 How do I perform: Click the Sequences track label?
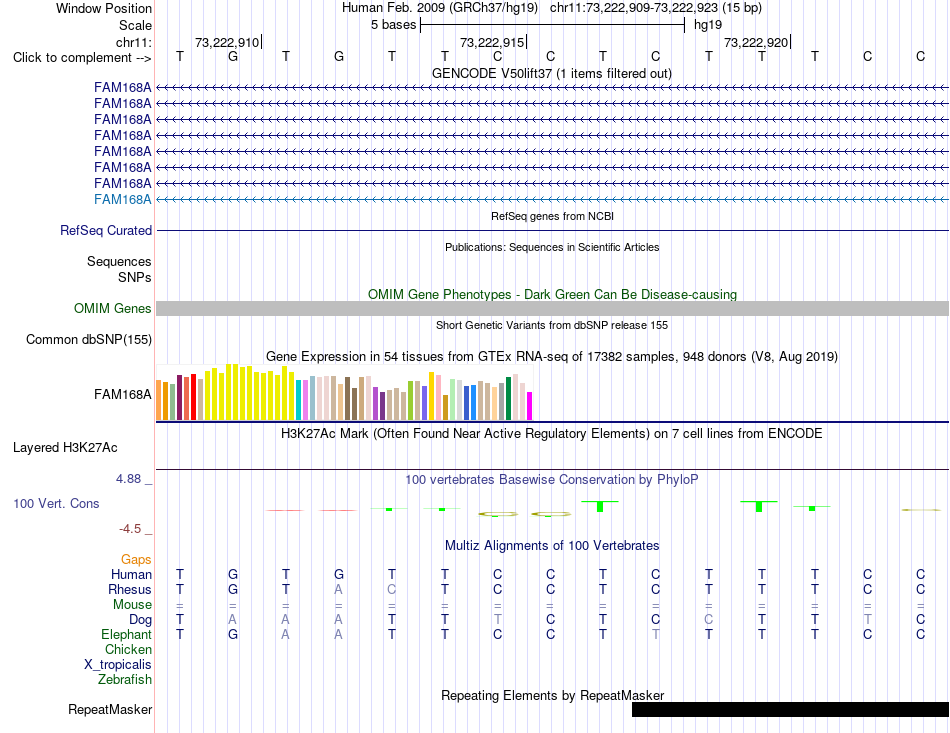coord(119,261)
